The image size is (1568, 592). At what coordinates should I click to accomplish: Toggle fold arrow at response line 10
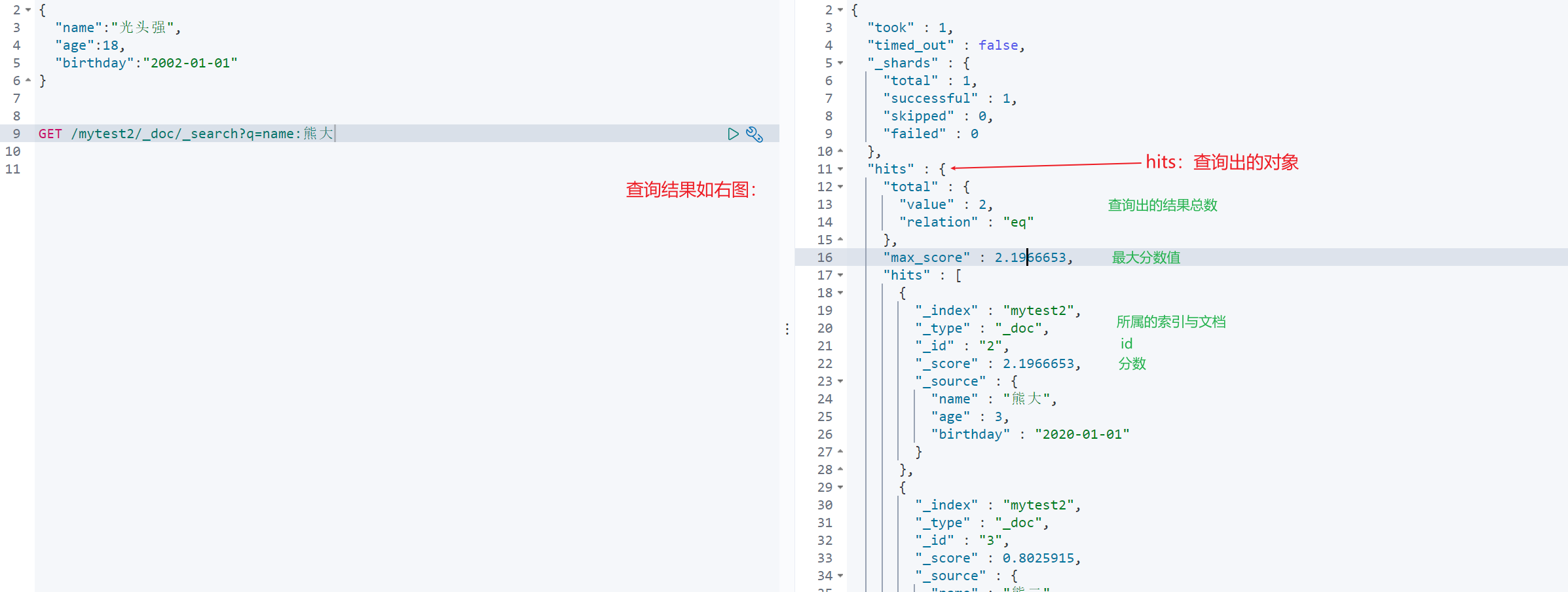840,151
